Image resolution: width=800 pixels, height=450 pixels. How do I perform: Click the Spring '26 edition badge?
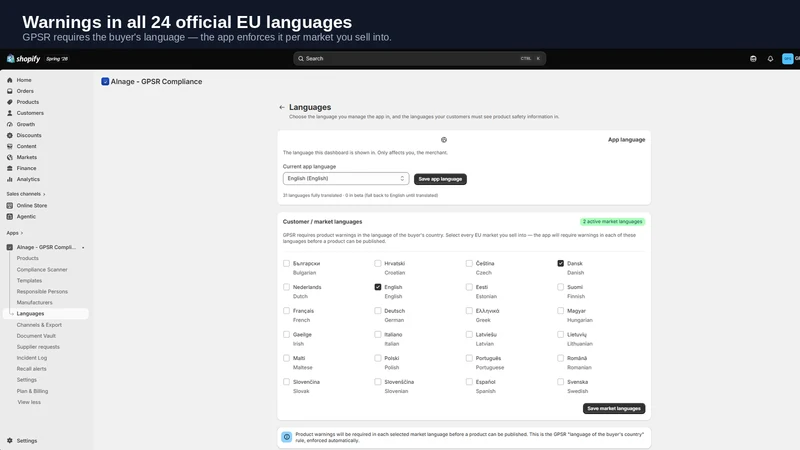pos(57,59)
